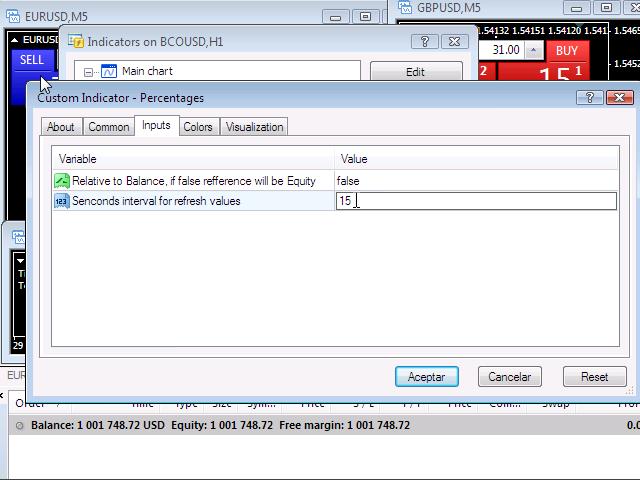Click the GBPUSD,M5 chart window icon
Image resolution: width=640 pixels, height=480 pixels.
point(405,7)
